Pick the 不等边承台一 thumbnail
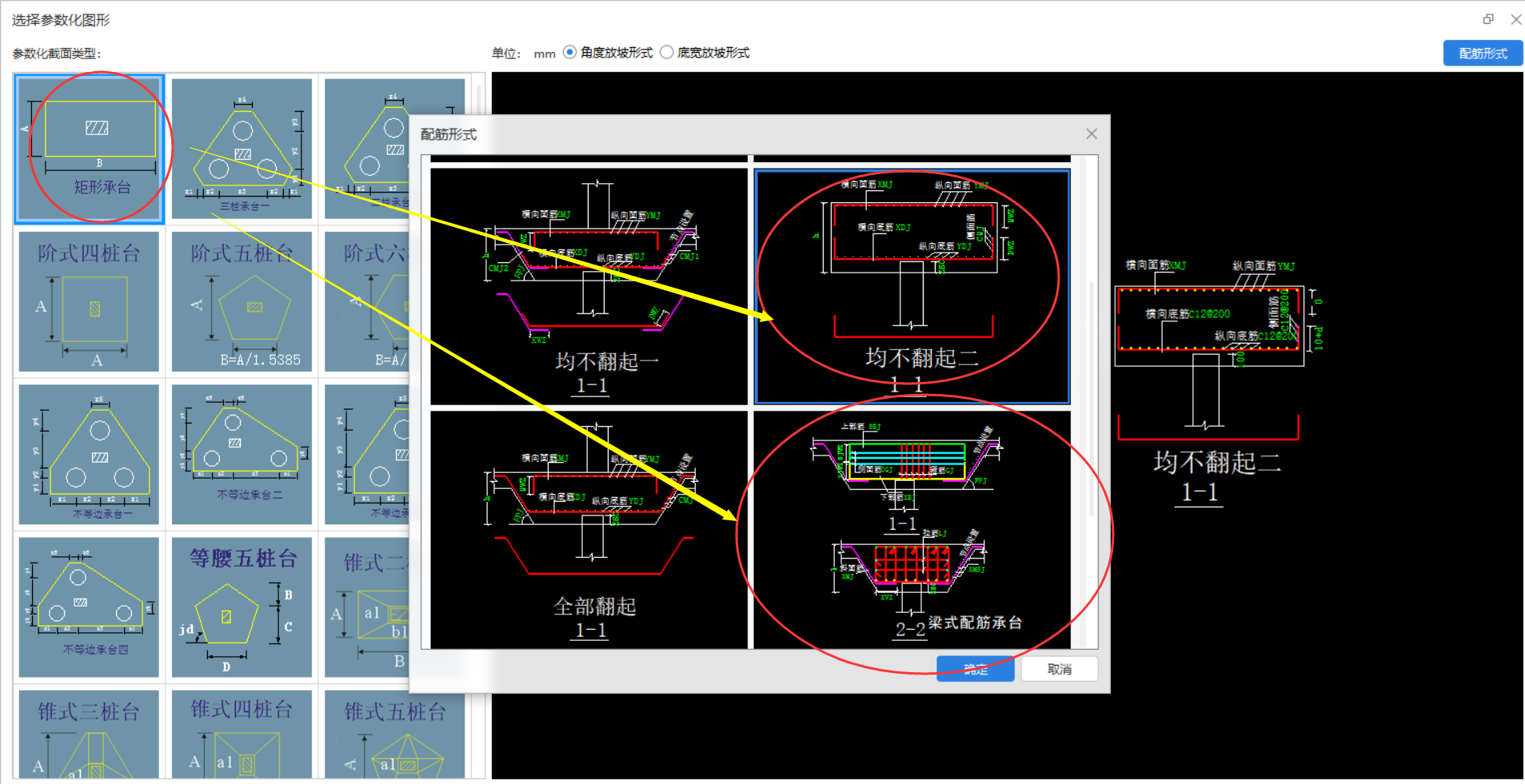 pyautogui.click(x=89, y=454)
